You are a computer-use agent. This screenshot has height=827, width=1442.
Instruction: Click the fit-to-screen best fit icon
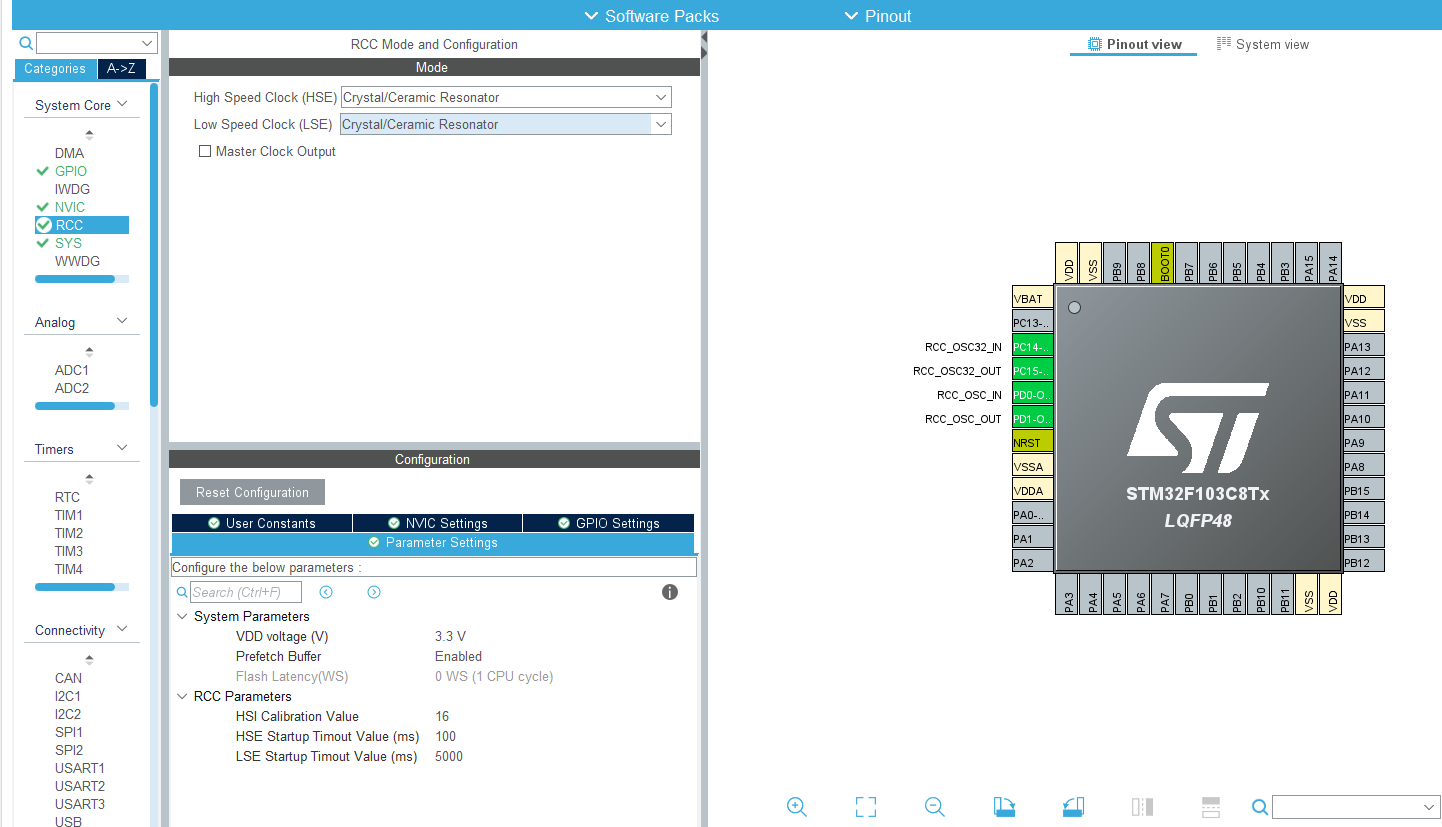pyautogui.click(x=866, y=807)
